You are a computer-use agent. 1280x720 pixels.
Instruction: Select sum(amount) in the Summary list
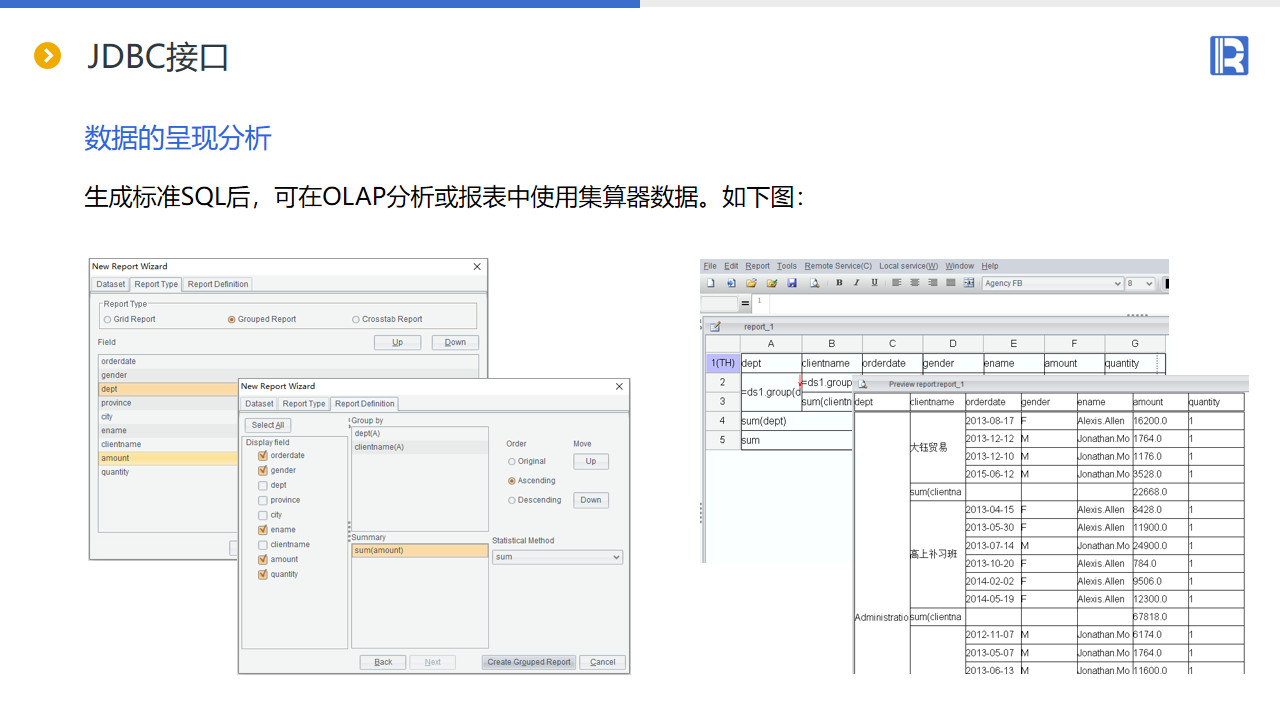420,551
